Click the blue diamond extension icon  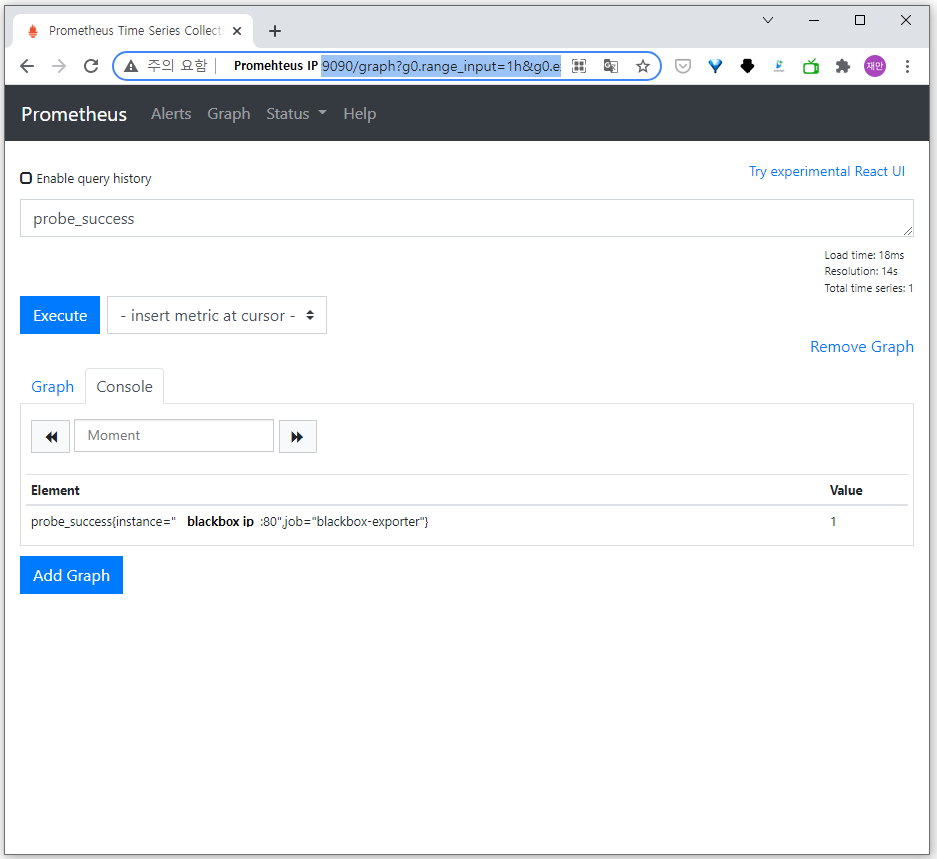(715, 66)
